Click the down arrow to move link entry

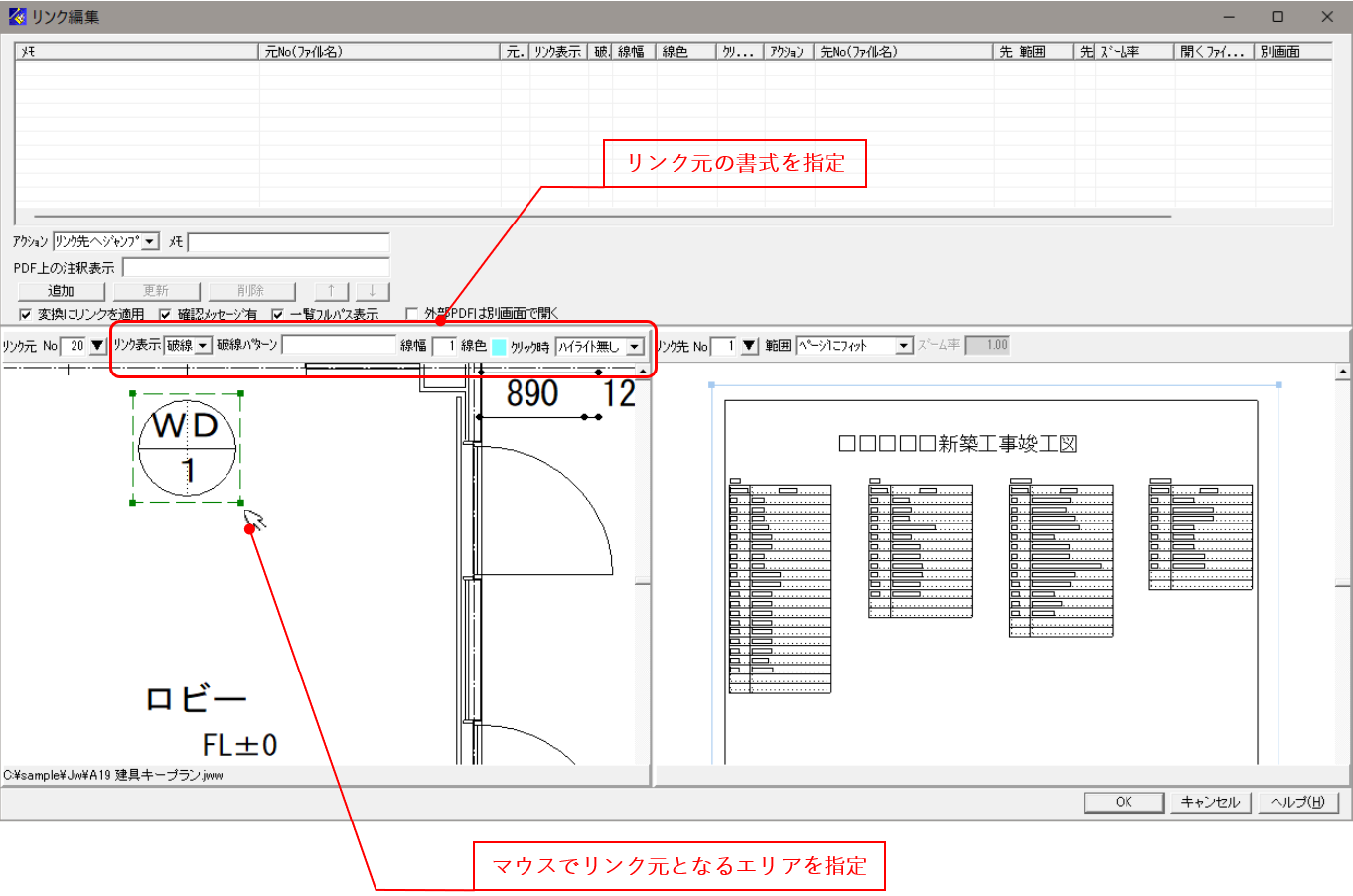tap(373, 291)
